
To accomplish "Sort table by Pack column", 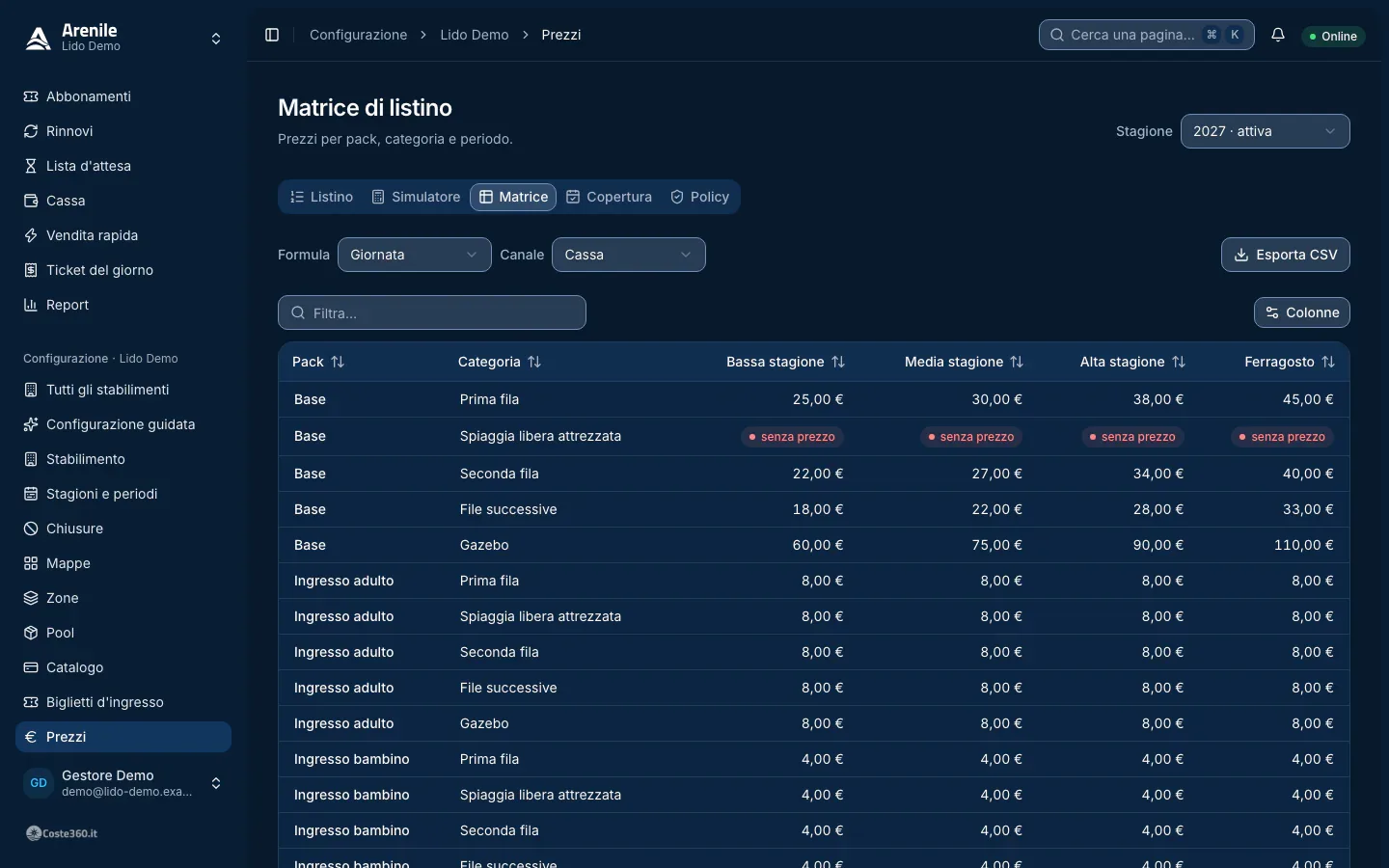I will (x=318, y=362).
